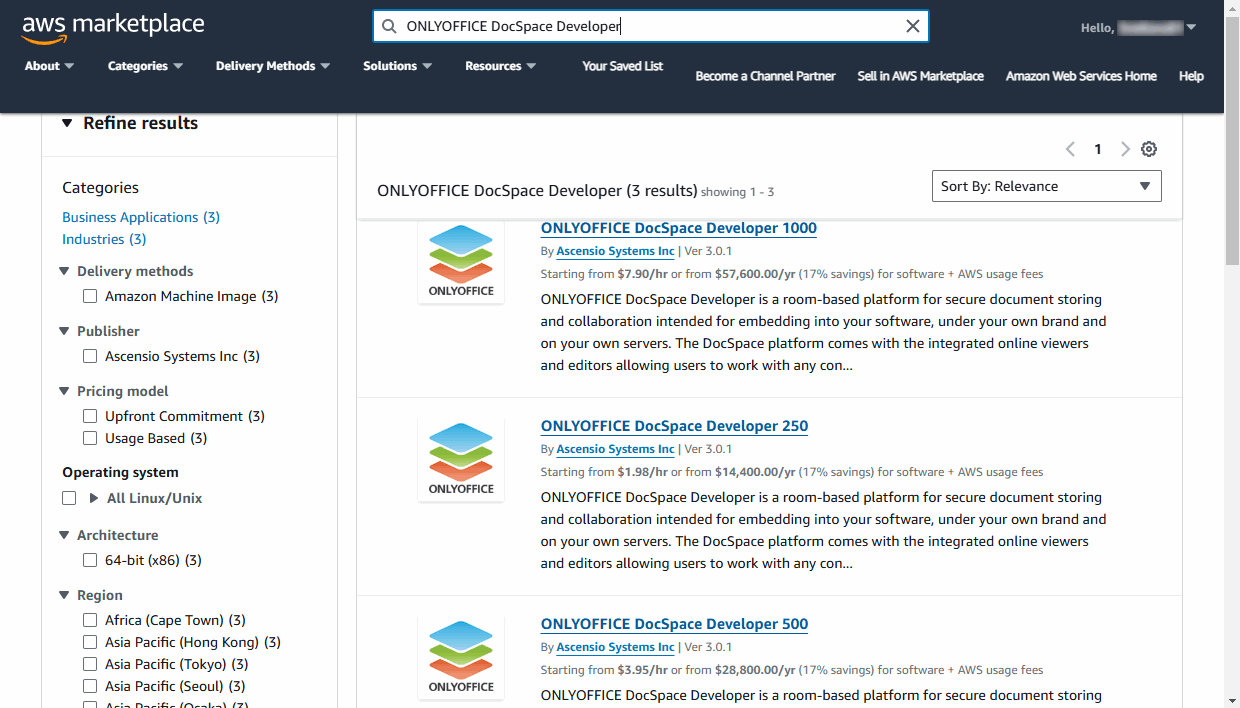Clear search text with X icon
The image size is (1240, 708).
[912, 27]
